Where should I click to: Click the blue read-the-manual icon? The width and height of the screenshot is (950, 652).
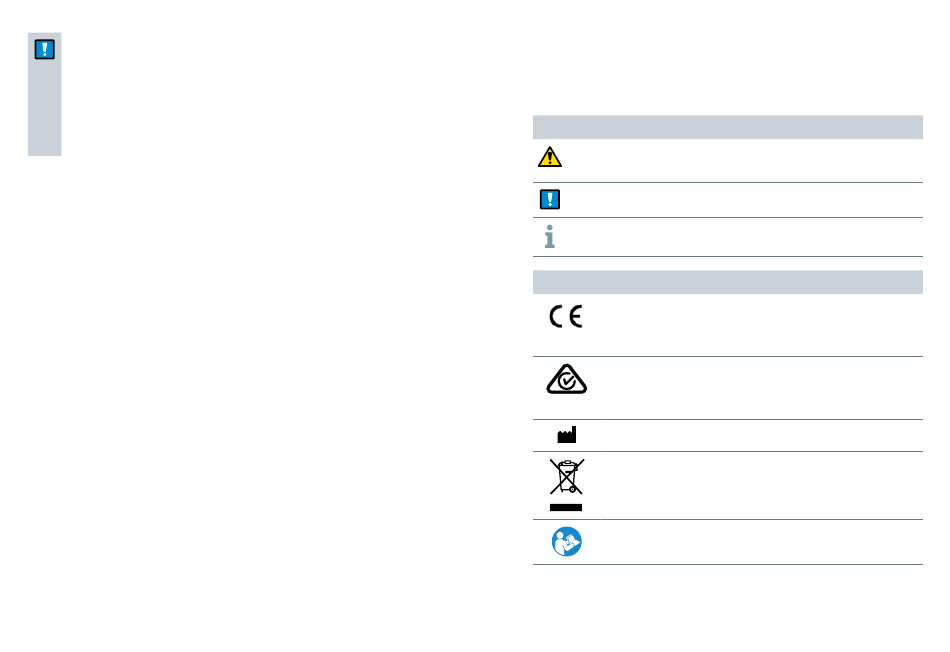[x=566, y=541]
